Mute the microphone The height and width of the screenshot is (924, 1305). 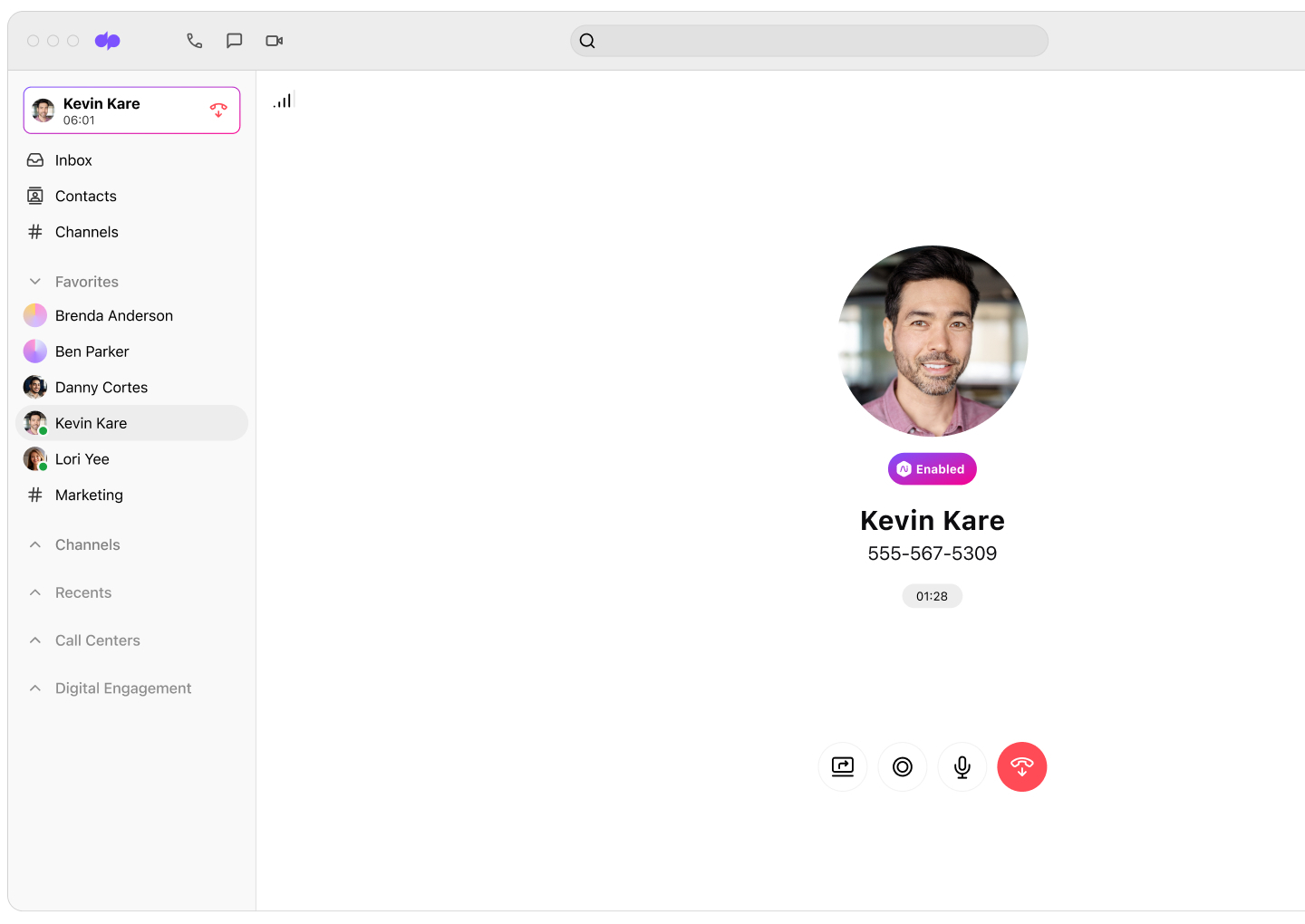962,766
